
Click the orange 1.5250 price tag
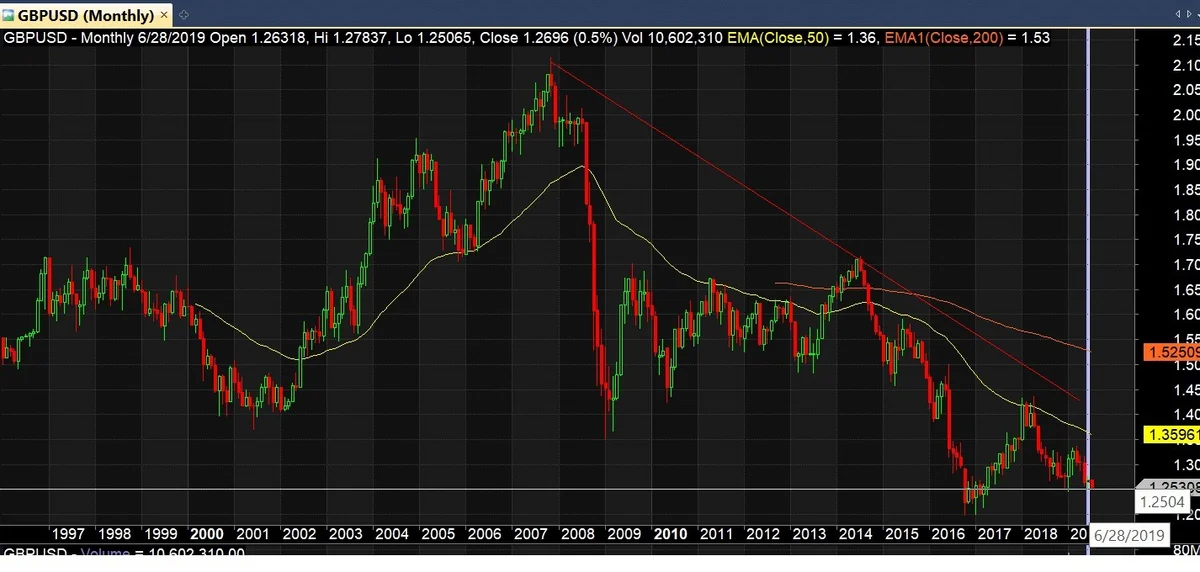(1169, 380)
